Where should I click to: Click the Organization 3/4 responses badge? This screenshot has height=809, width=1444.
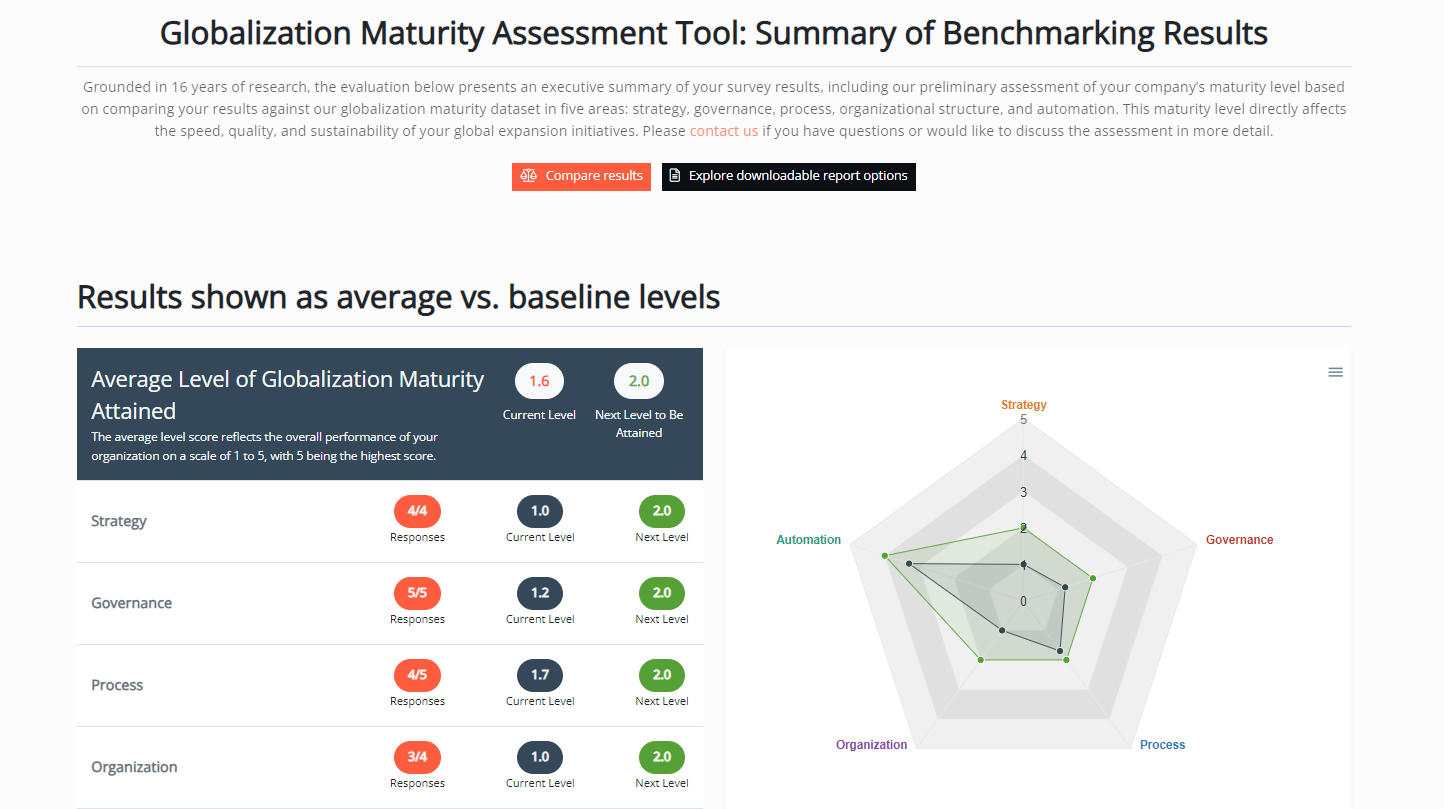[417, 757]
